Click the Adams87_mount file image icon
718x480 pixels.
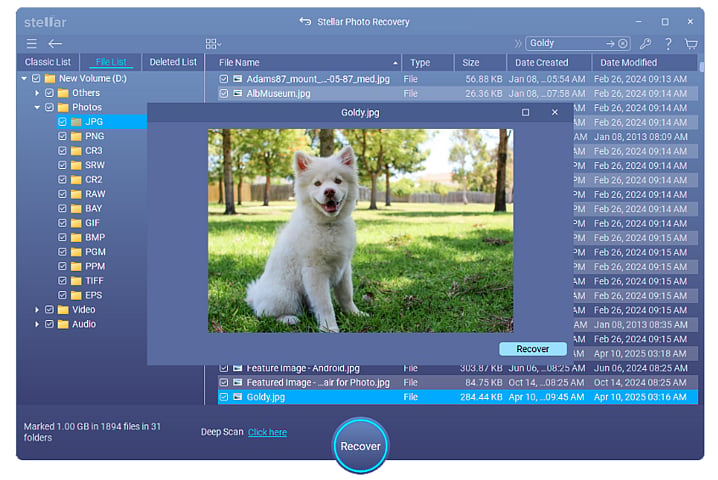(237, 79)
